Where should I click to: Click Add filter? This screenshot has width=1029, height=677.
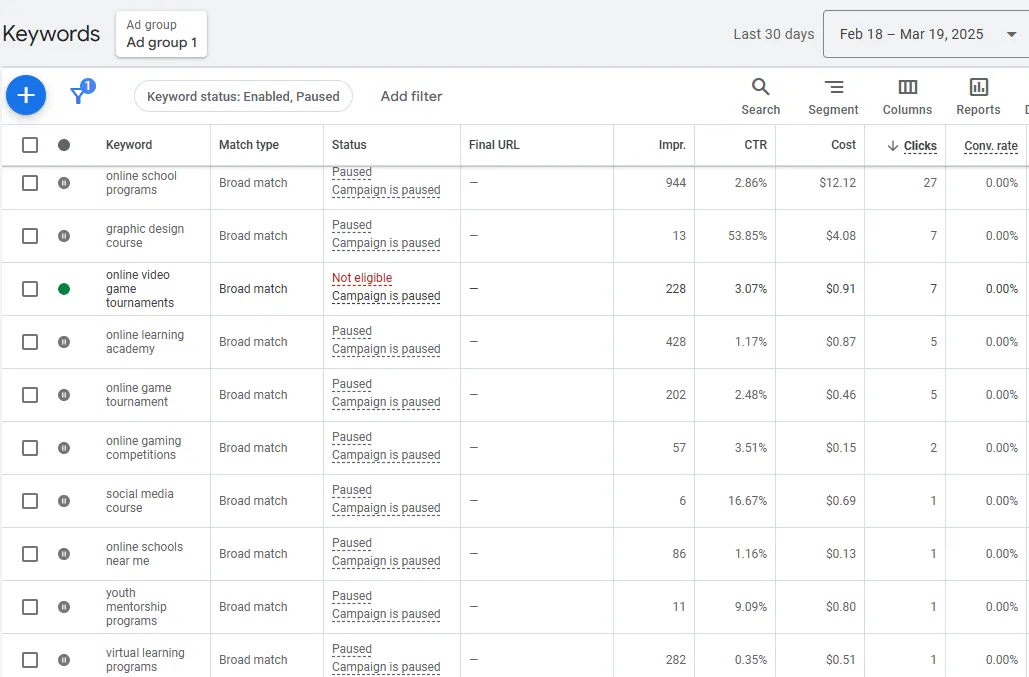coord(411,96)
